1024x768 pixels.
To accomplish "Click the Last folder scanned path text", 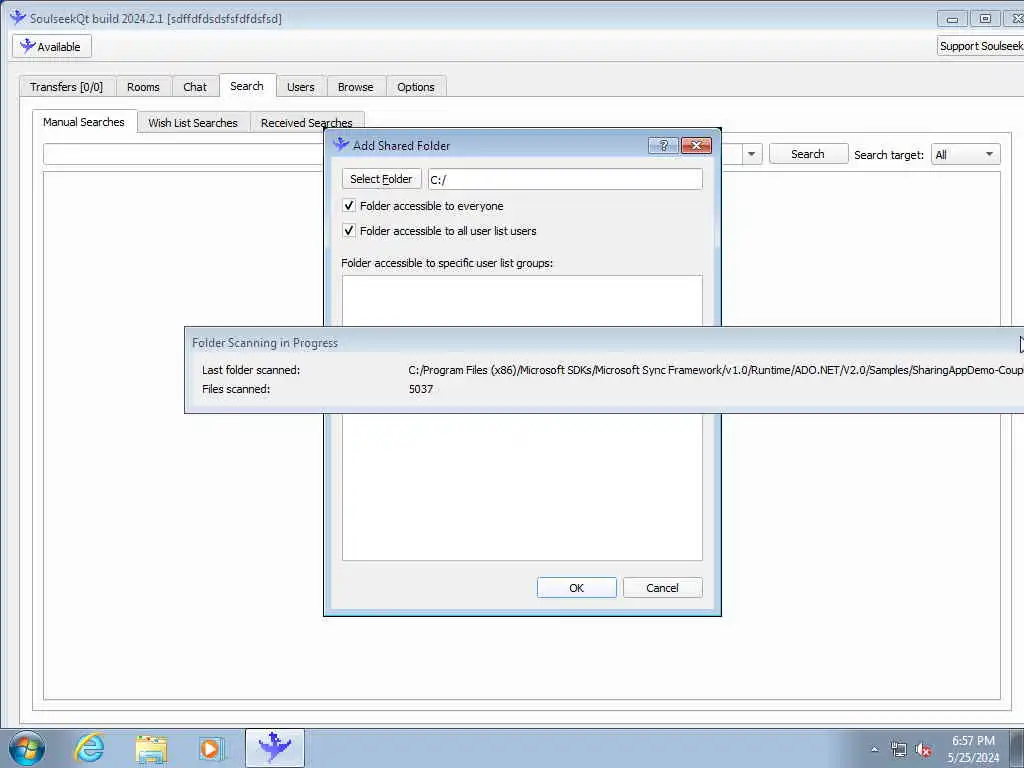I will [x=716, y=370].
